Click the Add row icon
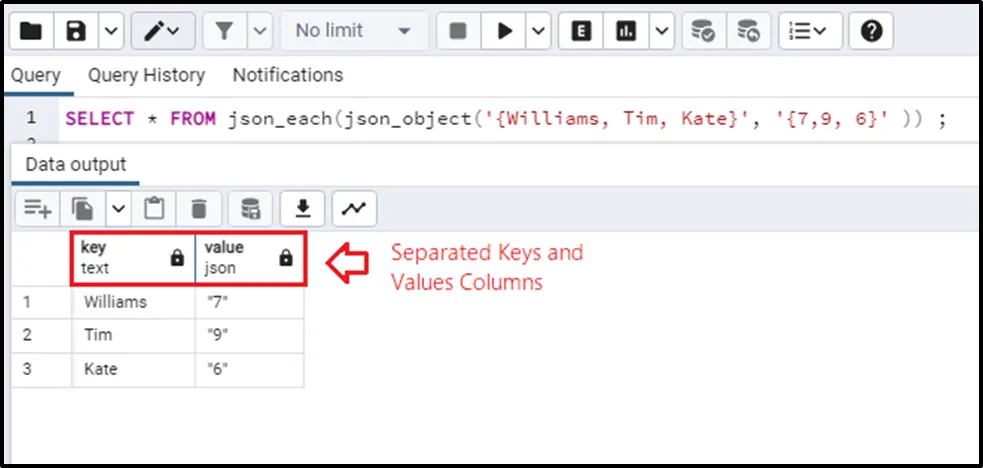 [38, 208]
